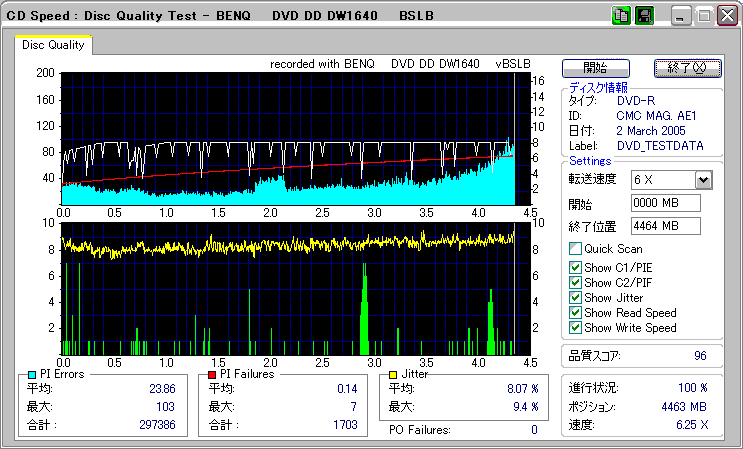Uncheck Show Write Speed
The image size is (743, 449).
[x=575, y=328]
